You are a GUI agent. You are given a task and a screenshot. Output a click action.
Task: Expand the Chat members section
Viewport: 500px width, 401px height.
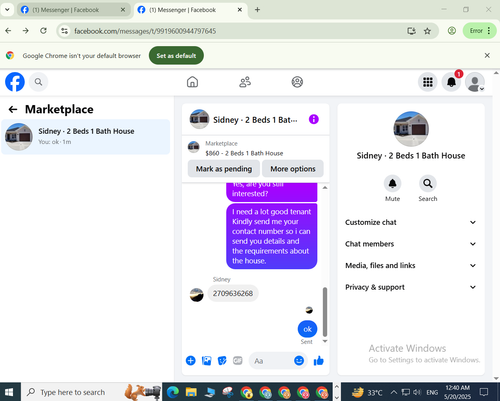(x=411, y=244)
